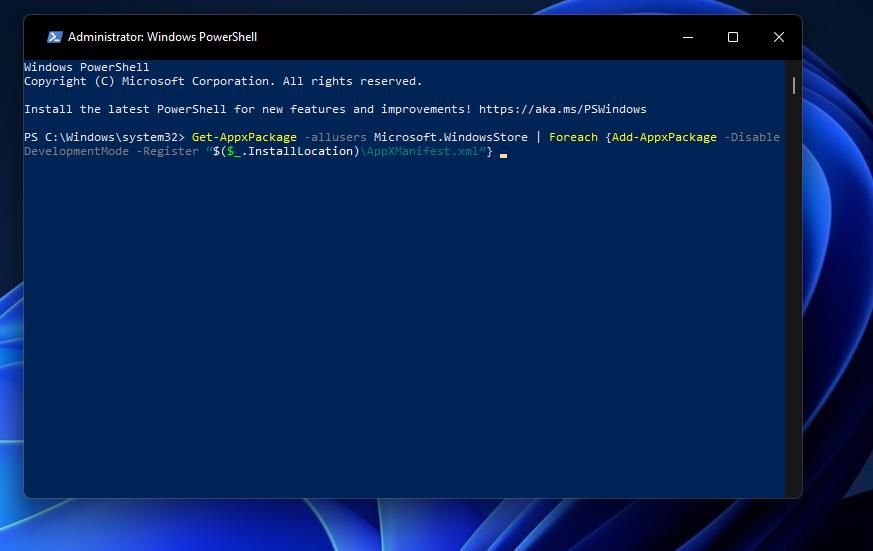873x551 pixels.
Task: Click the PS C:\Windows\system32> prompt
Action: coord(104,137)
